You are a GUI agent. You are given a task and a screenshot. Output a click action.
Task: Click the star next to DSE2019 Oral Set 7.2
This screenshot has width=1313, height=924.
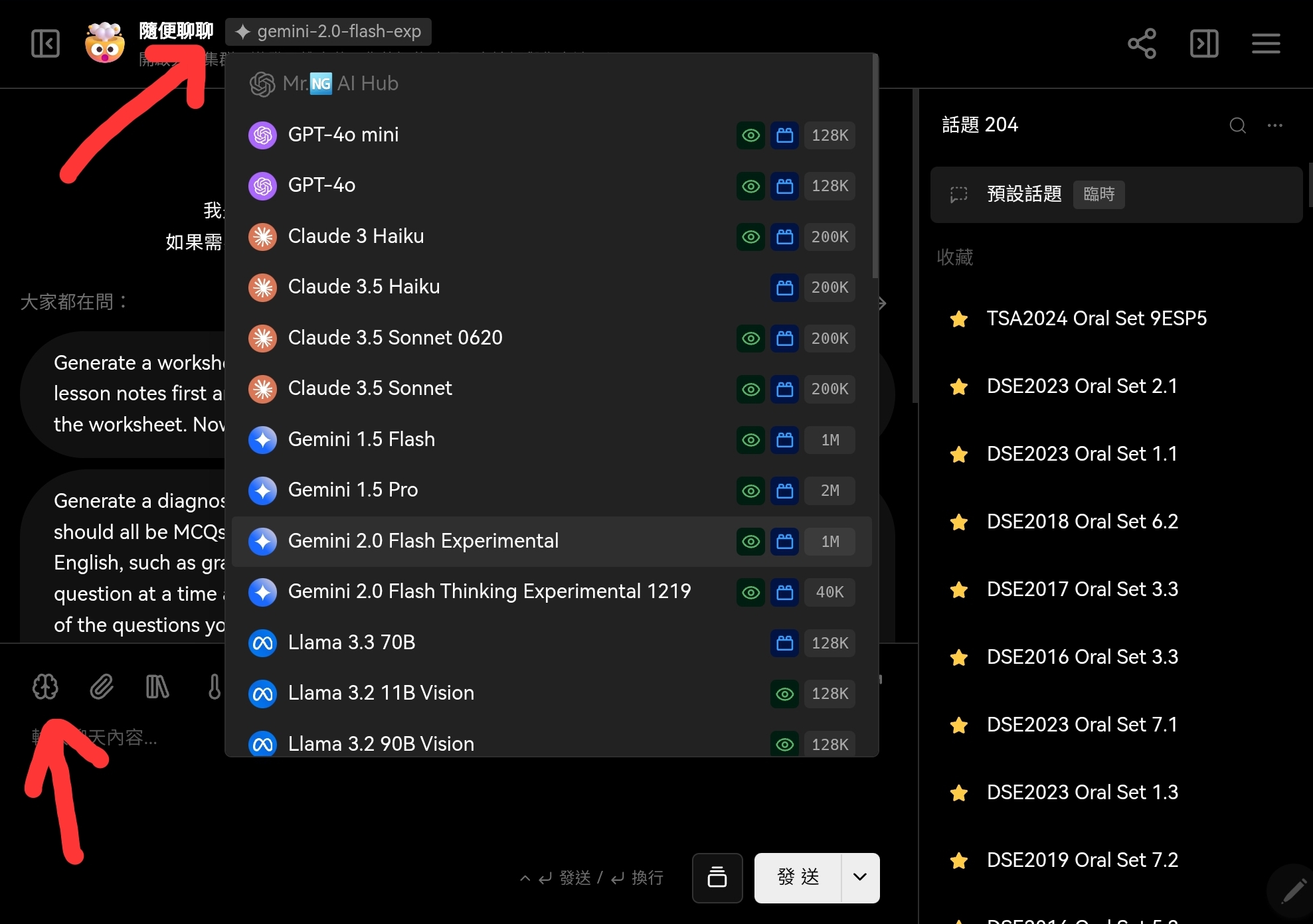pyautogui.click(x=958, y=861)
